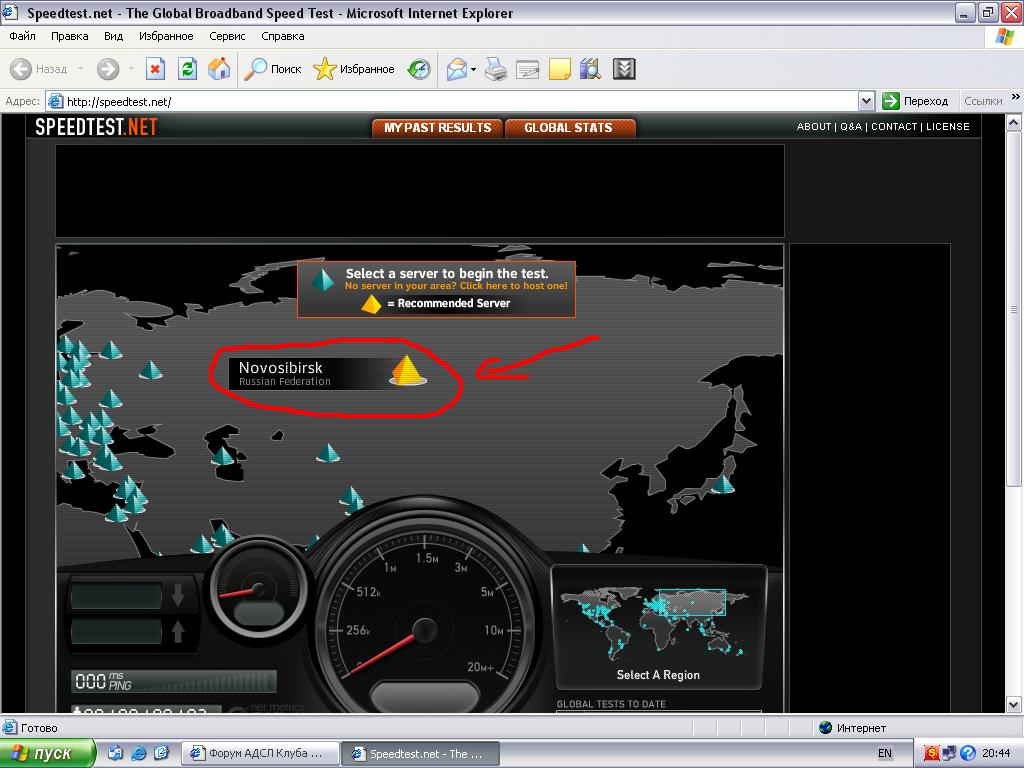Select the server pyramid near Japan
The image size is (1024, 768).
pos(722,483)
